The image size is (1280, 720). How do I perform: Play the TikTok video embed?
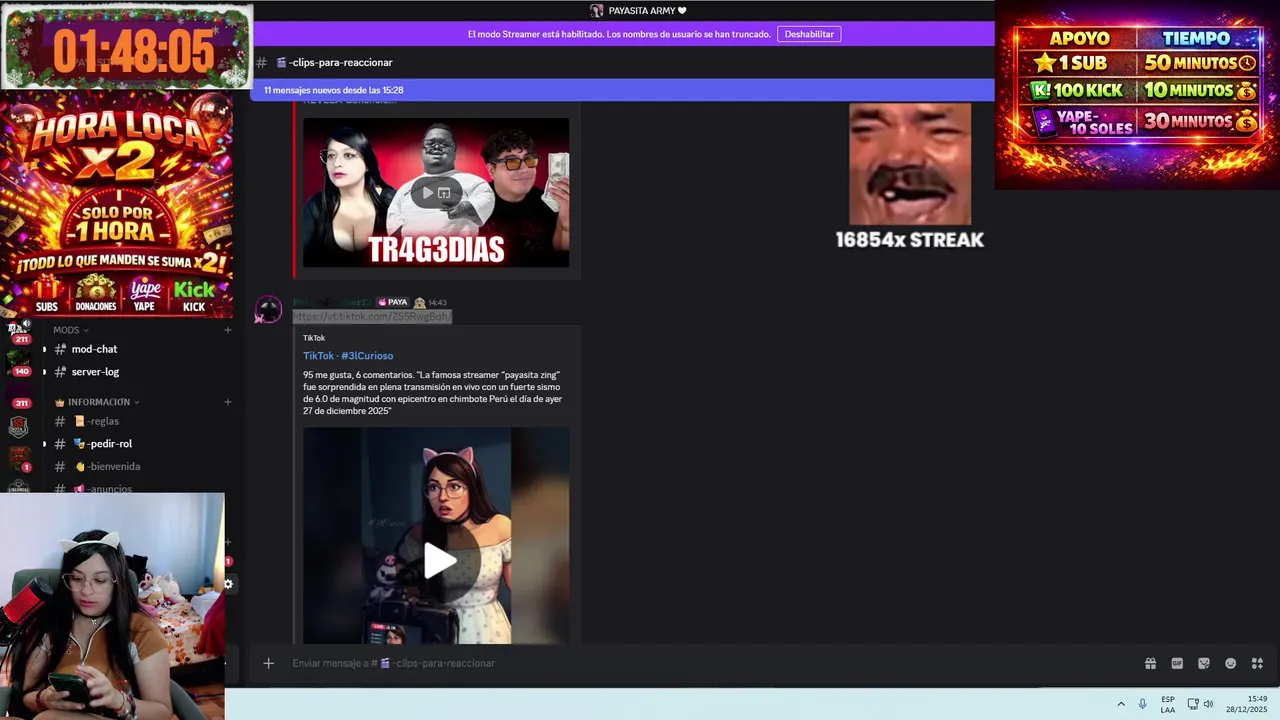tap(440, 561)
